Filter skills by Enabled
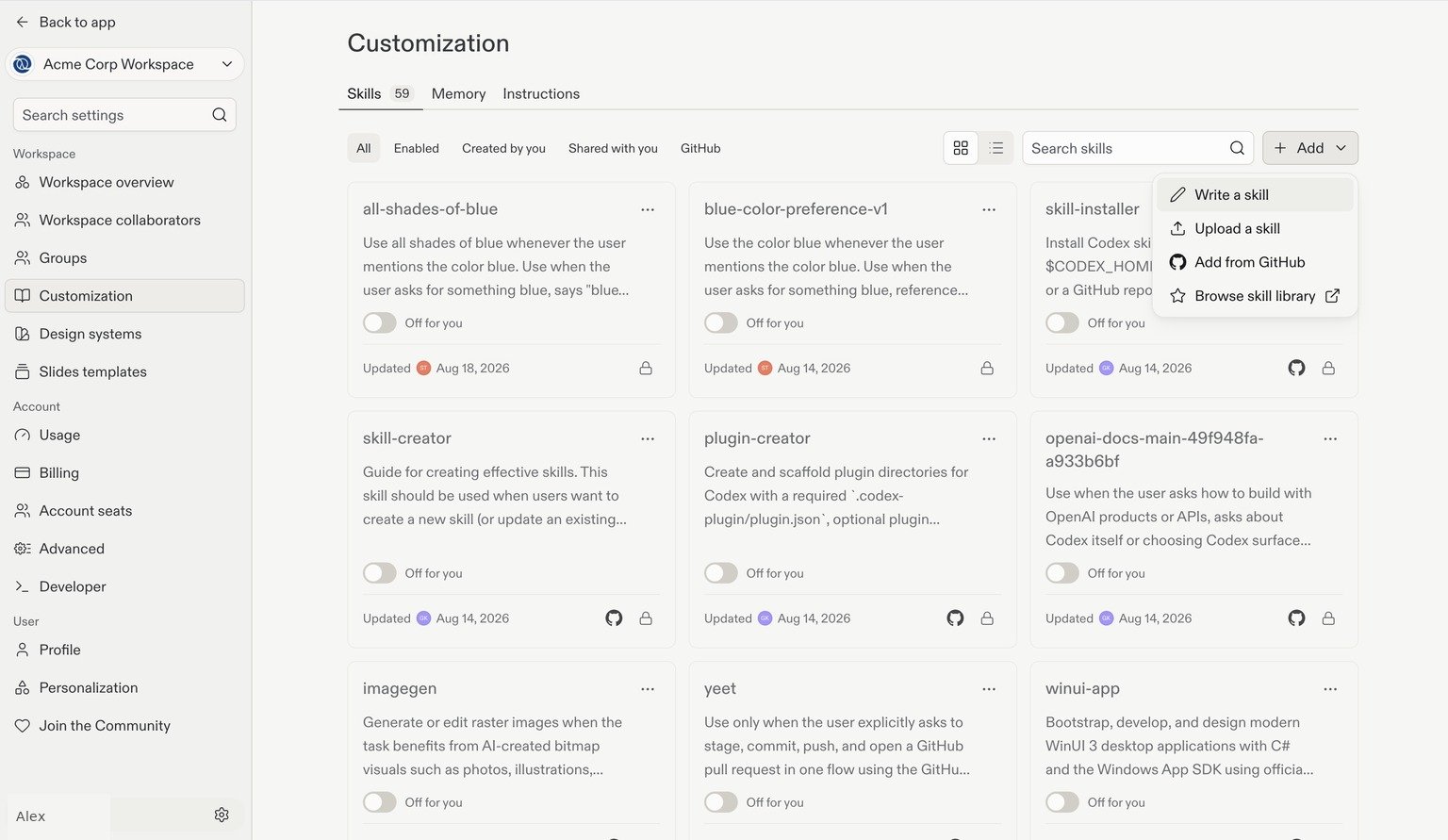This screenshot has height=840, width=1448. point(417,148)
